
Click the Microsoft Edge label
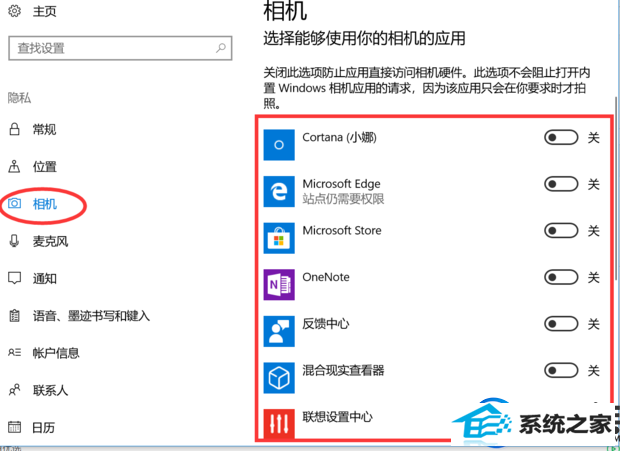click(x=341, y=184)
